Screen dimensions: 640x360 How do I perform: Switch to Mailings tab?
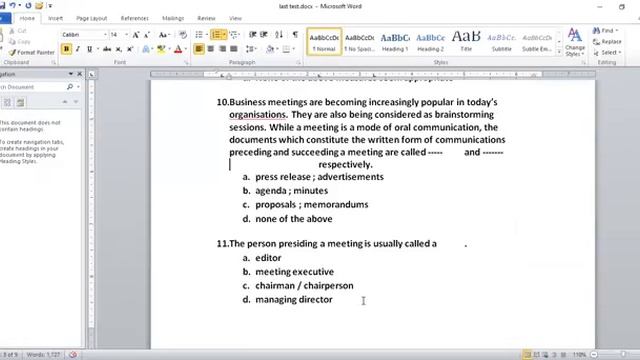(173, 18)
